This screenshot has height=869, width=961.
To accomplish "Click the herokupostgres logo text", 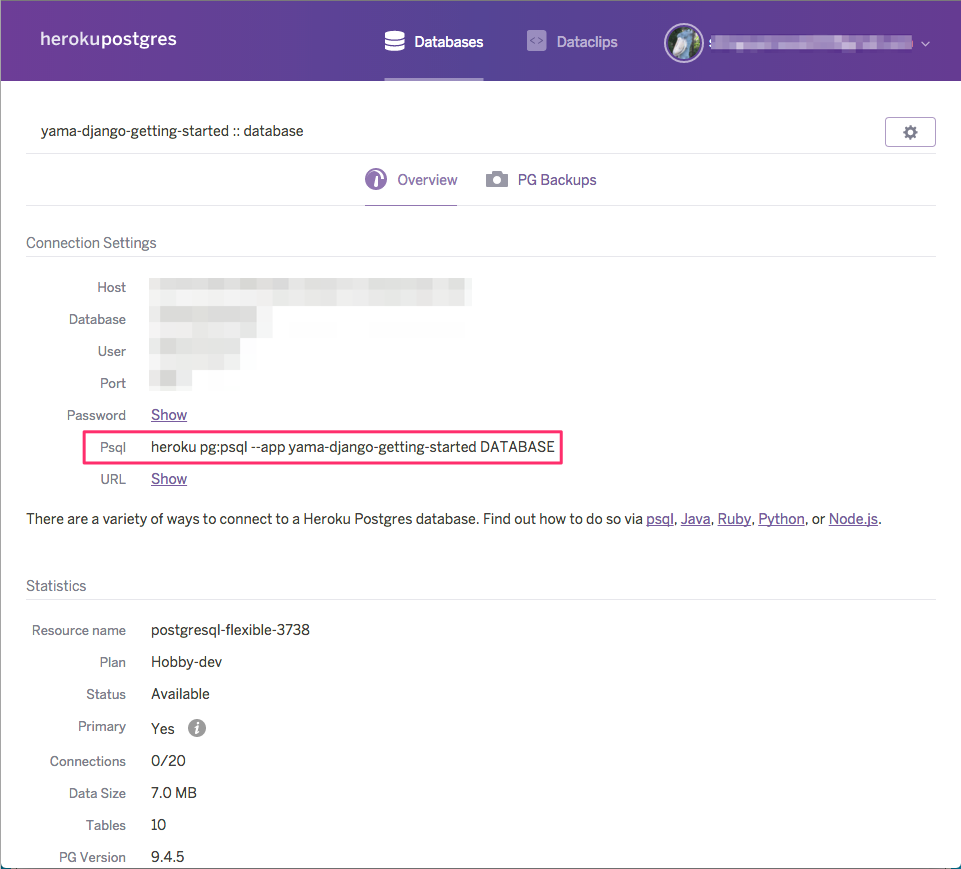I will (x=108, y=39).
